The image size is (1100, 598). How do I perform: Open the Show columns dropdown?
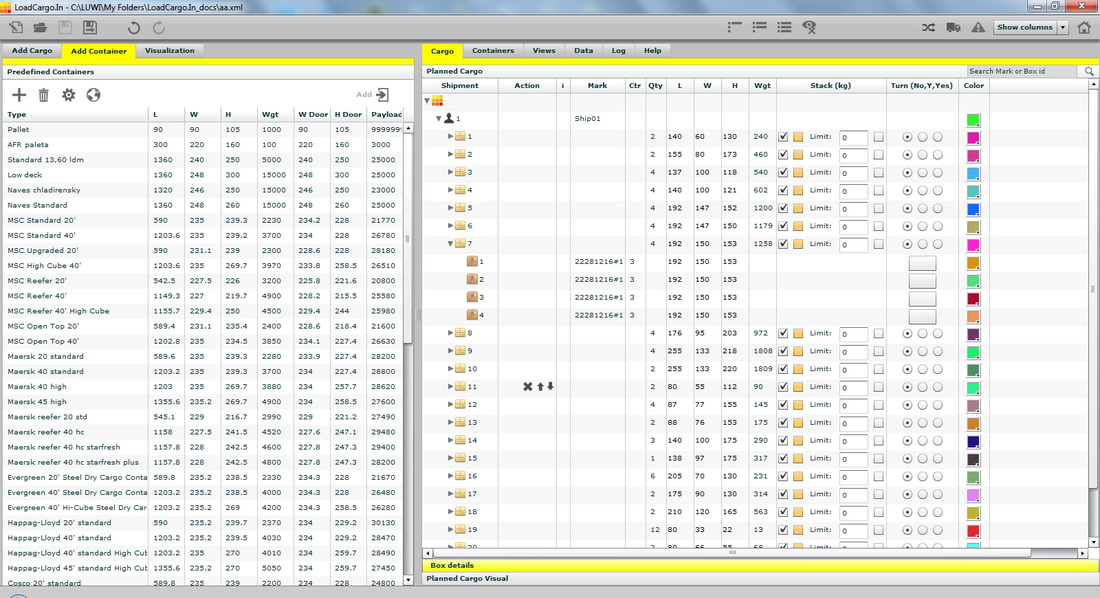[x=1030, y=27]
